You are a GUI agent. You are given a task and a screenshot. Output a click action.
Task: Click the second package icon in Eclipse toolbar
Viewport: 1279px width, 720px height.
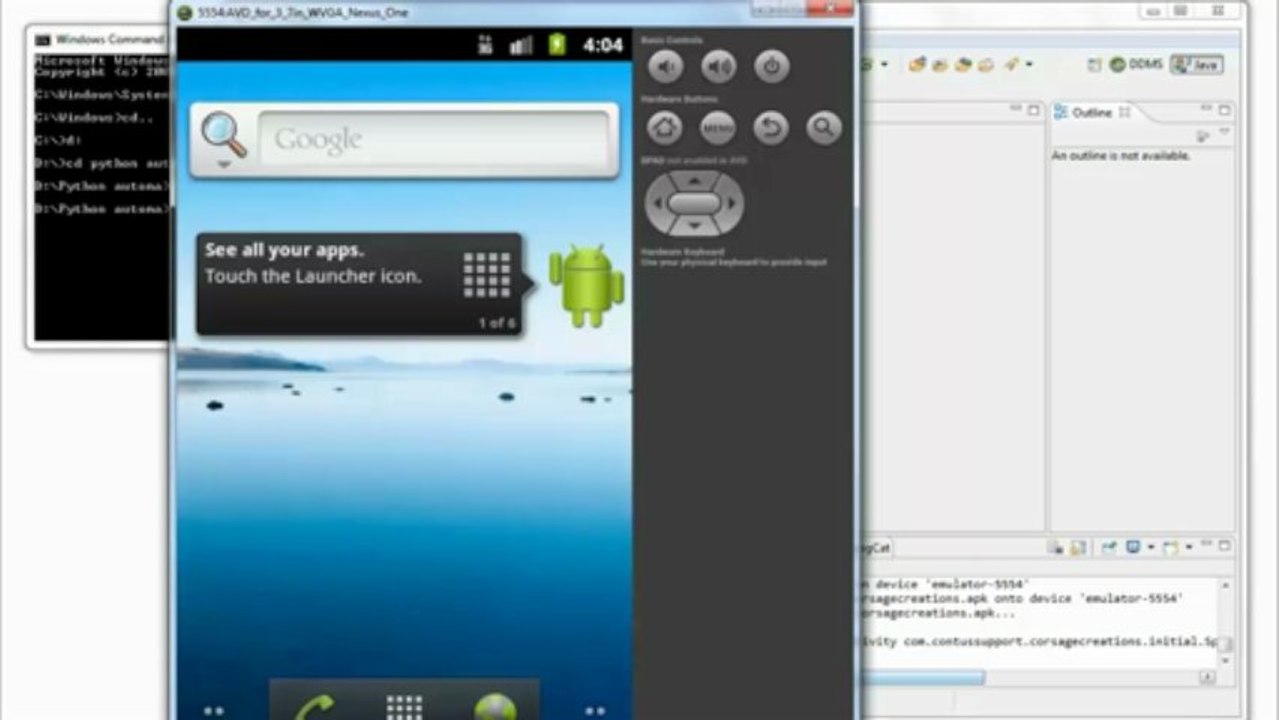coord(940,64)
